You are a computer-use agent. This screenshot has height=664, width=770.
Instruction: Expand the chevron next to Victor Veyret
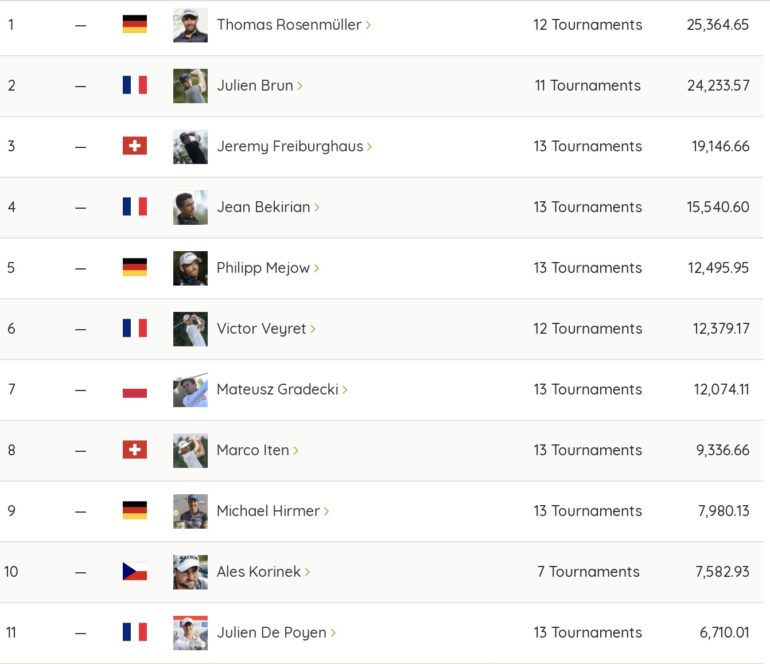pos(313,329)
